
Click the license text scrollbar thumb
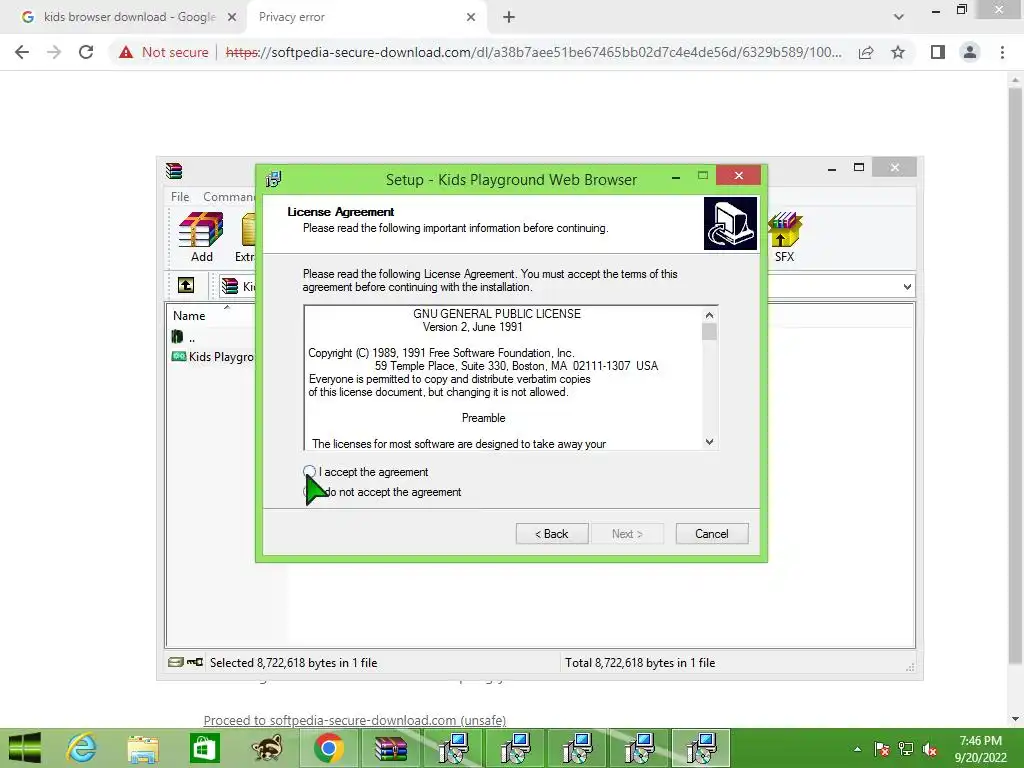pyautogui.click(x=709, y=331)
